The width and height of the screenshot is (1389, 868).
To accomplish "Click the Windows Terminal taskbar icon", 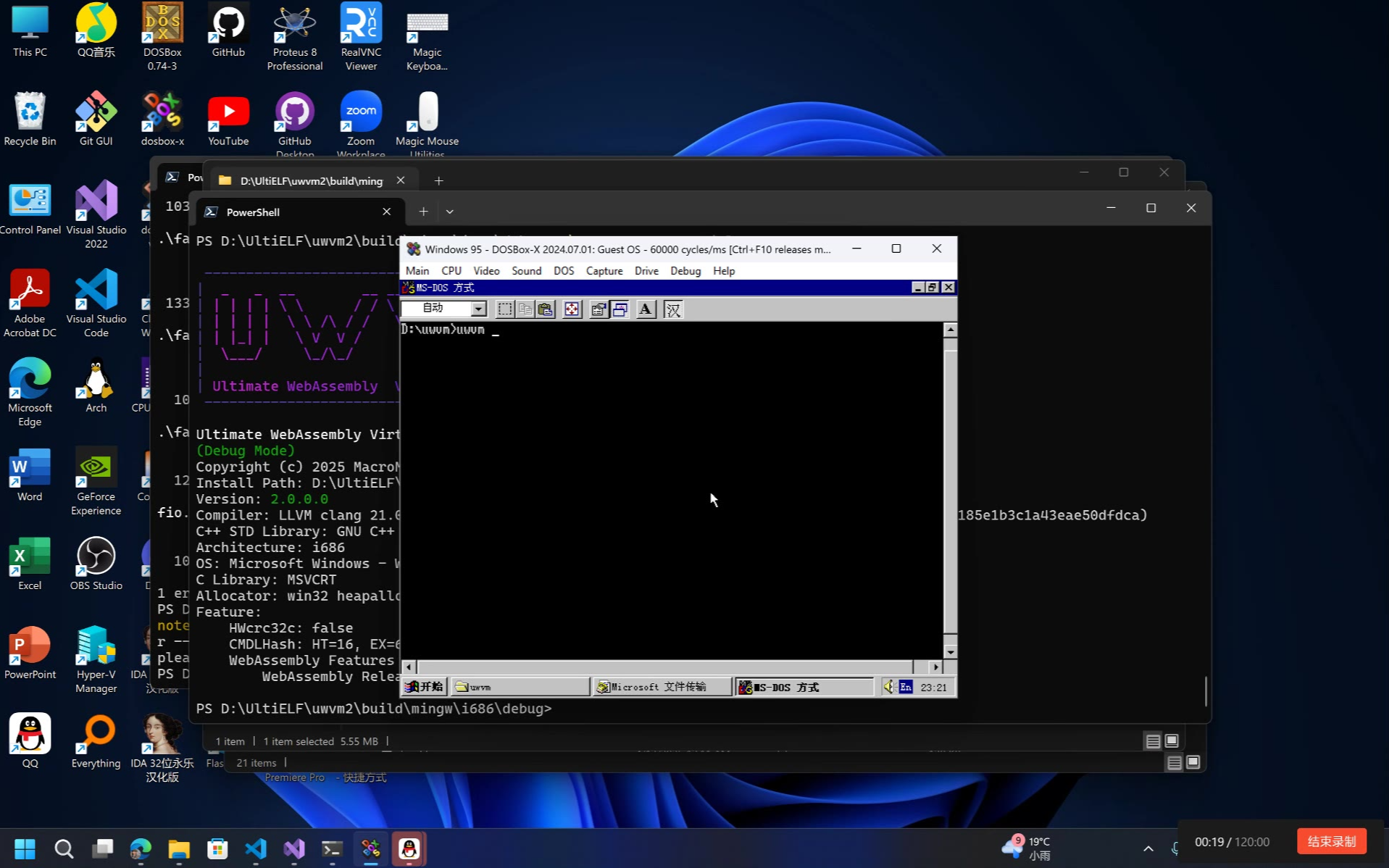I will pos(332,848).
